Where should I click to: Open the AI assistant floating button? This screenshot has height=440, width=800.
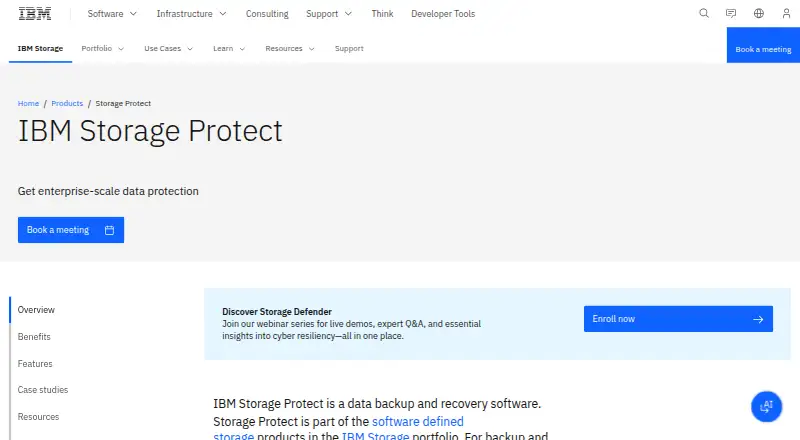766,407
